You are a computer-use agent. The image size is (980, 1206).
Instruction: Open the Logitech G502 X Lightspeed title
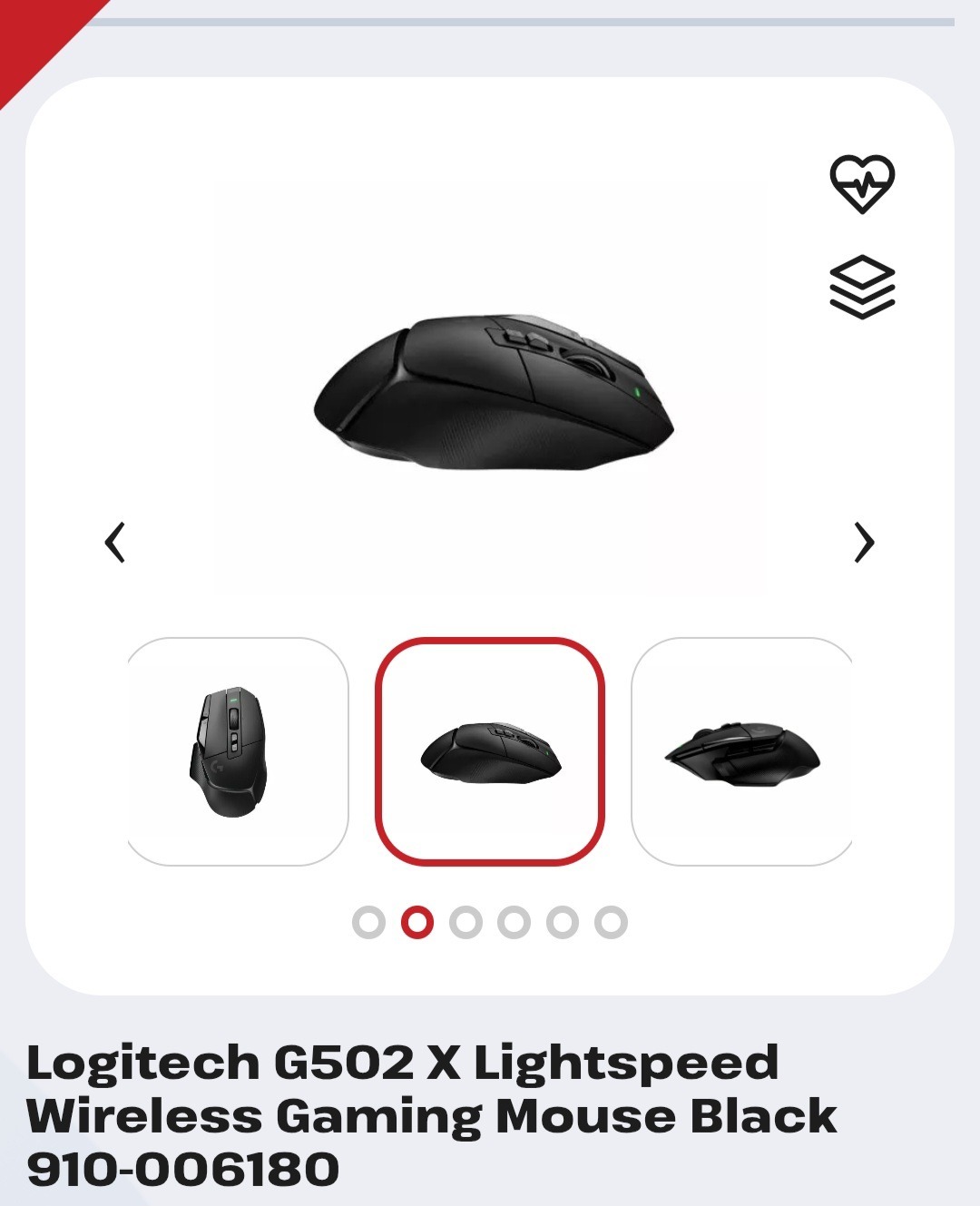(403, 1063)
